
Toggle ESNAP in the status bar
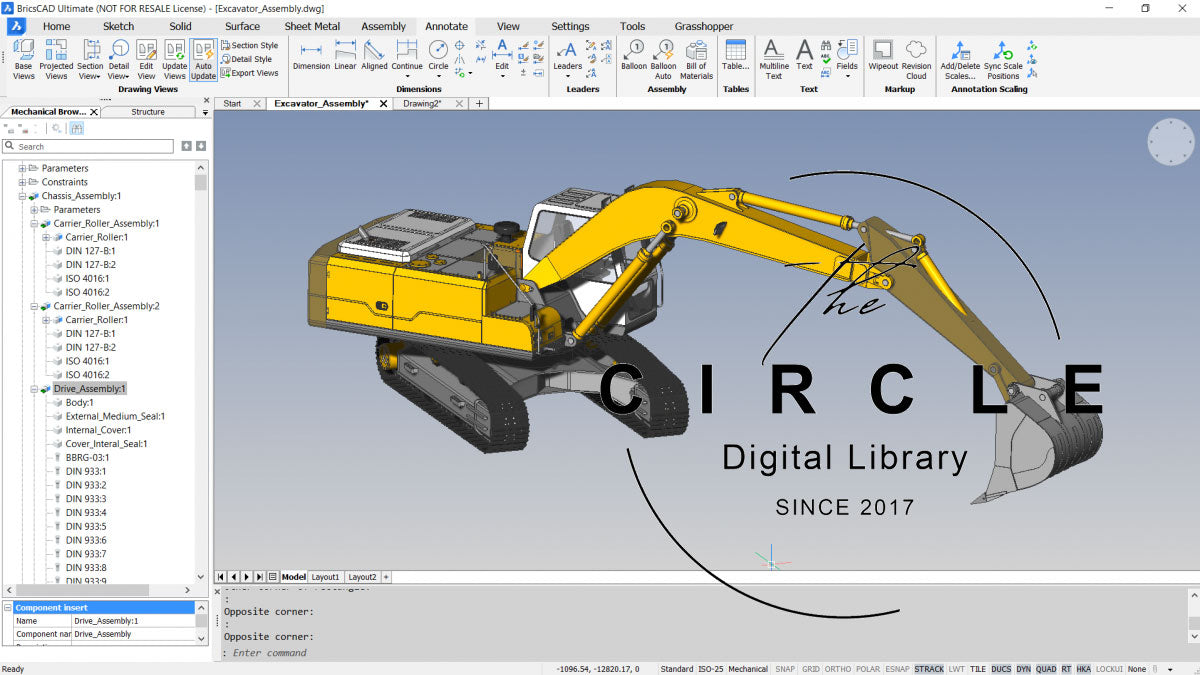[x=897, y=669]
